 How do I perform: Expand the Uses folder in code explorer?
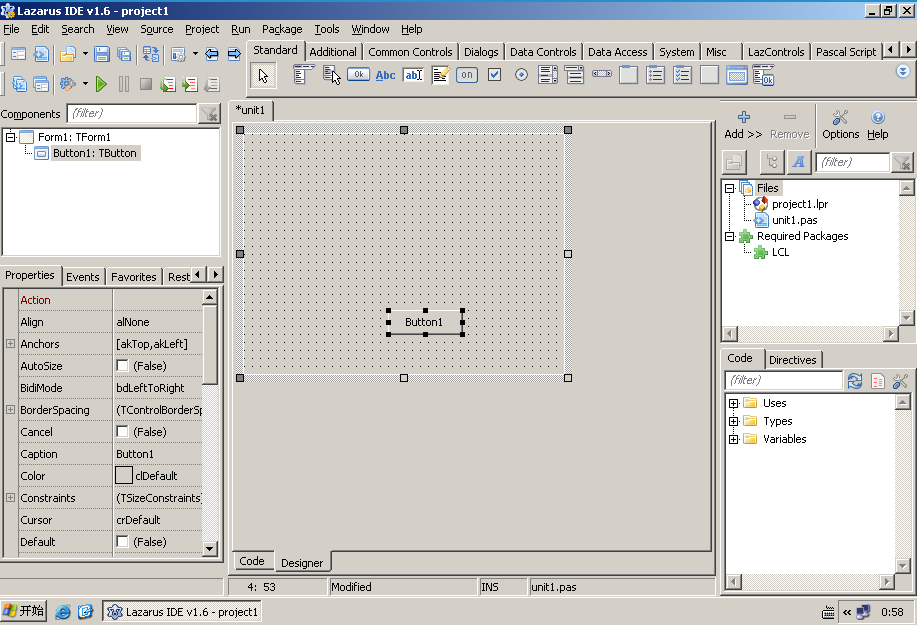[x=734, y=403]
